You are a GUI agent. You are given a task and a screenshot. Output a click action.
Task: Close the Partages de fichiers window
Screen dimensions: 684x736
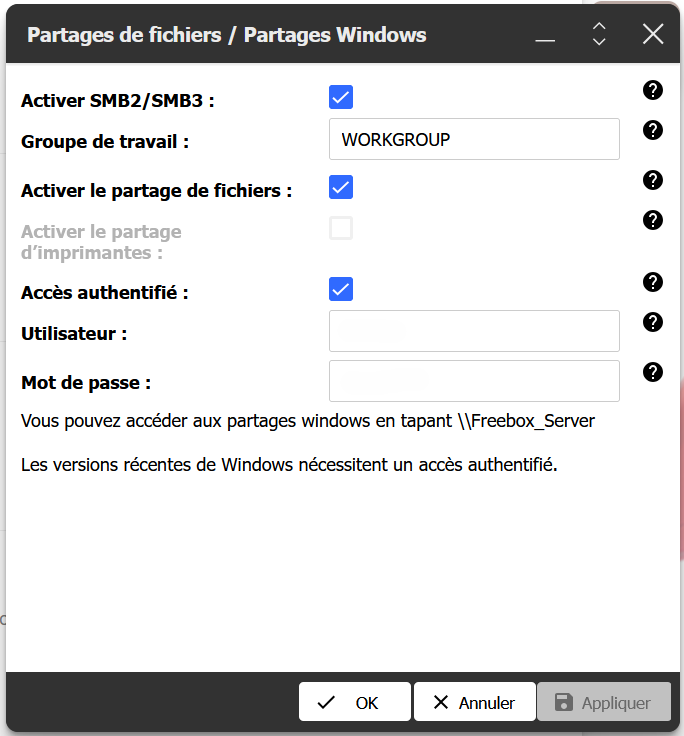coord(653,35)
